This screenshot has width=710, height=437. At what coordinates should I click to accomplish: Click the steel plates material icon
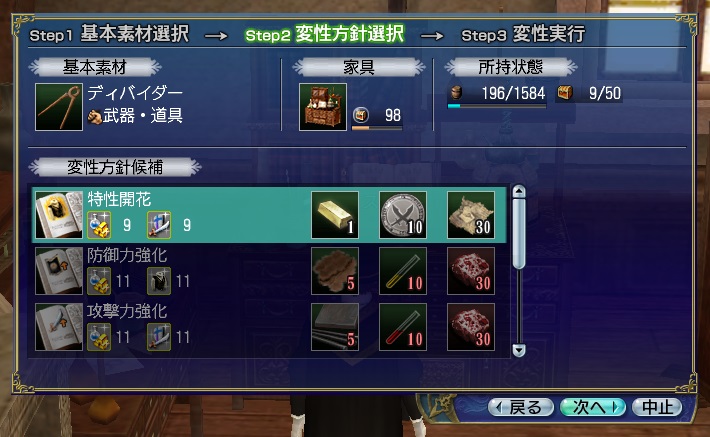tap(335, 327)
